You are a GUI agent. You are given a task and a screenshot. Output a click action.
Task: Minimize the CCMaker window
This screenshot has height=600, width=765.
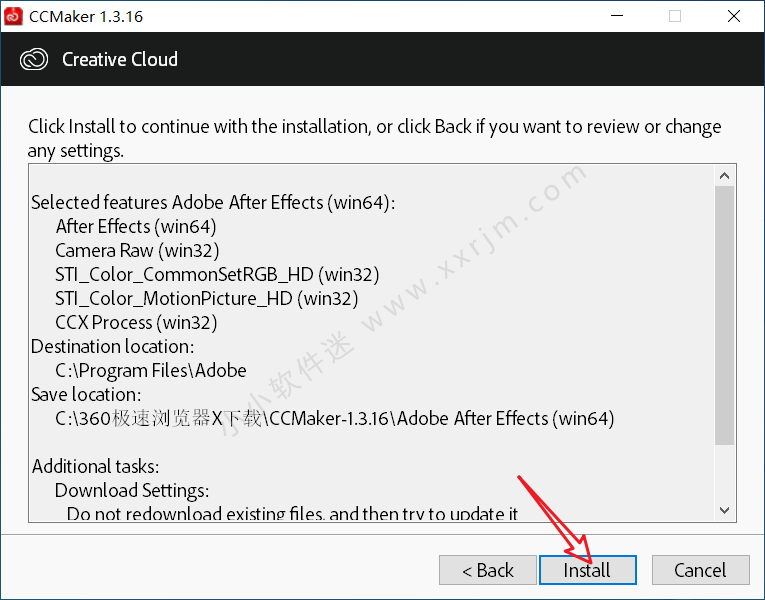point(617,16)
